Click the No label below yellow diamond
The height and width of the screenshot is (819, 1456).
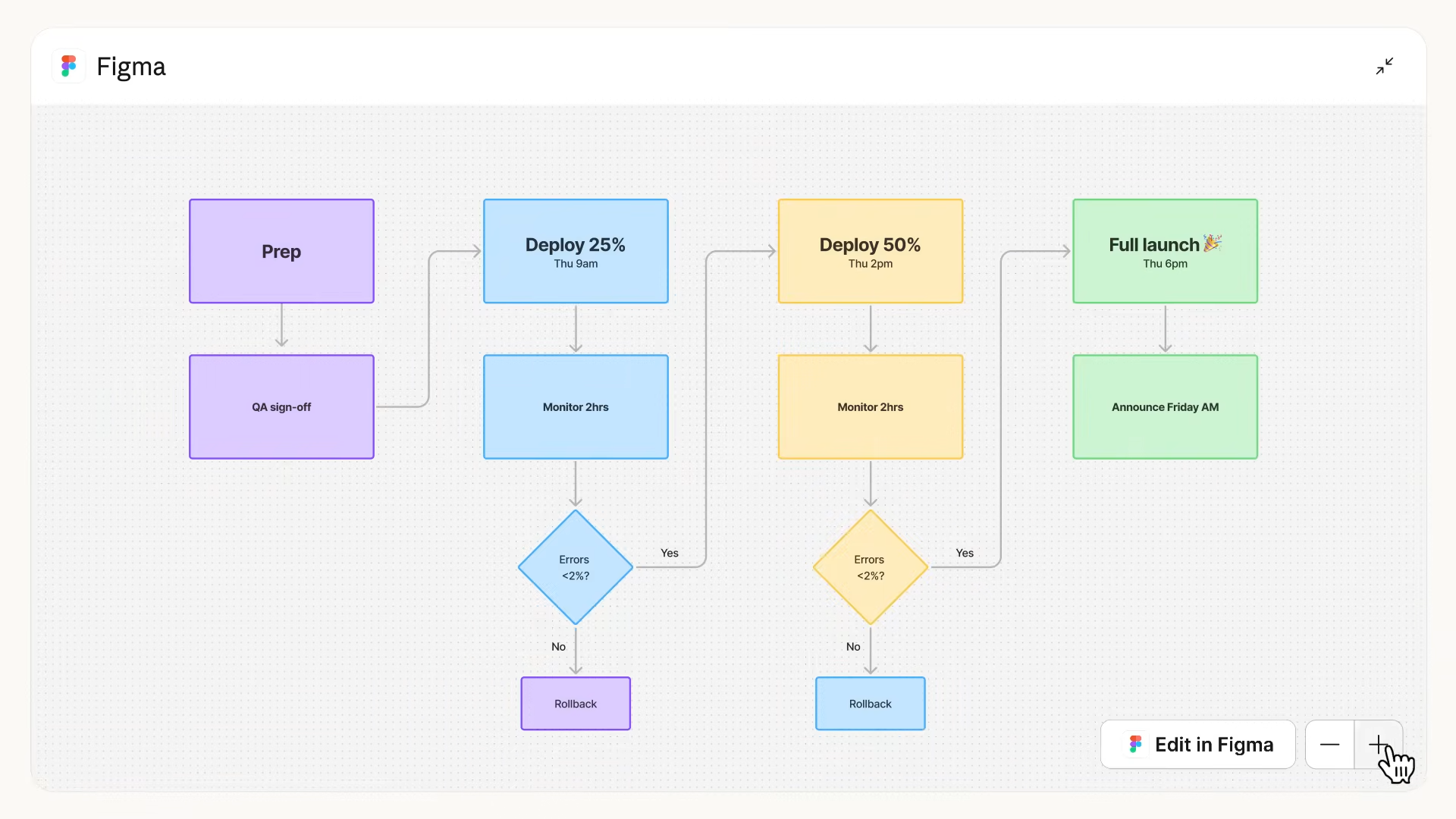(x=853, y=647)
